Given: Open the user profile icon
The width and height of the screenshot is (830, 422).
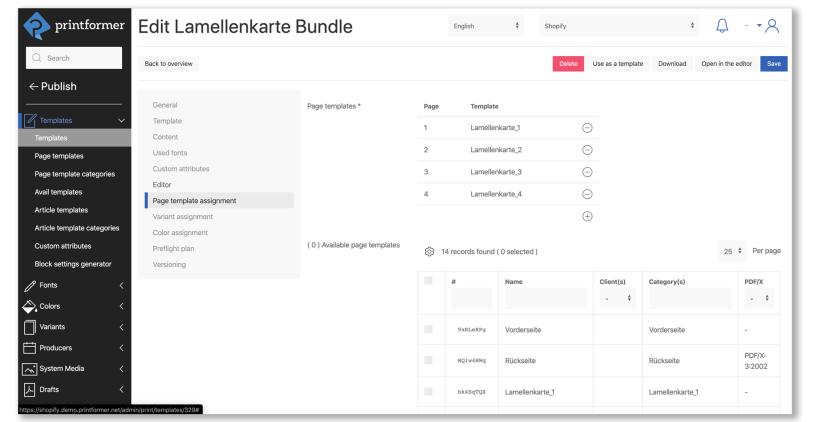Looking at the screenshot, I should point(771,26).
